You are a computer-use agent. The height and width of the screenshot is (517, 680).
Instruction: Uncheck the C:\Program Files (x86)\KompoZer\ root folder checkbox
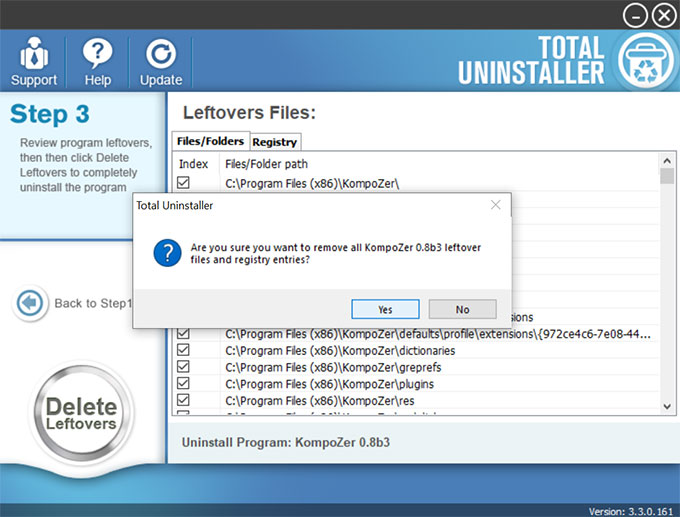[183, 183]
